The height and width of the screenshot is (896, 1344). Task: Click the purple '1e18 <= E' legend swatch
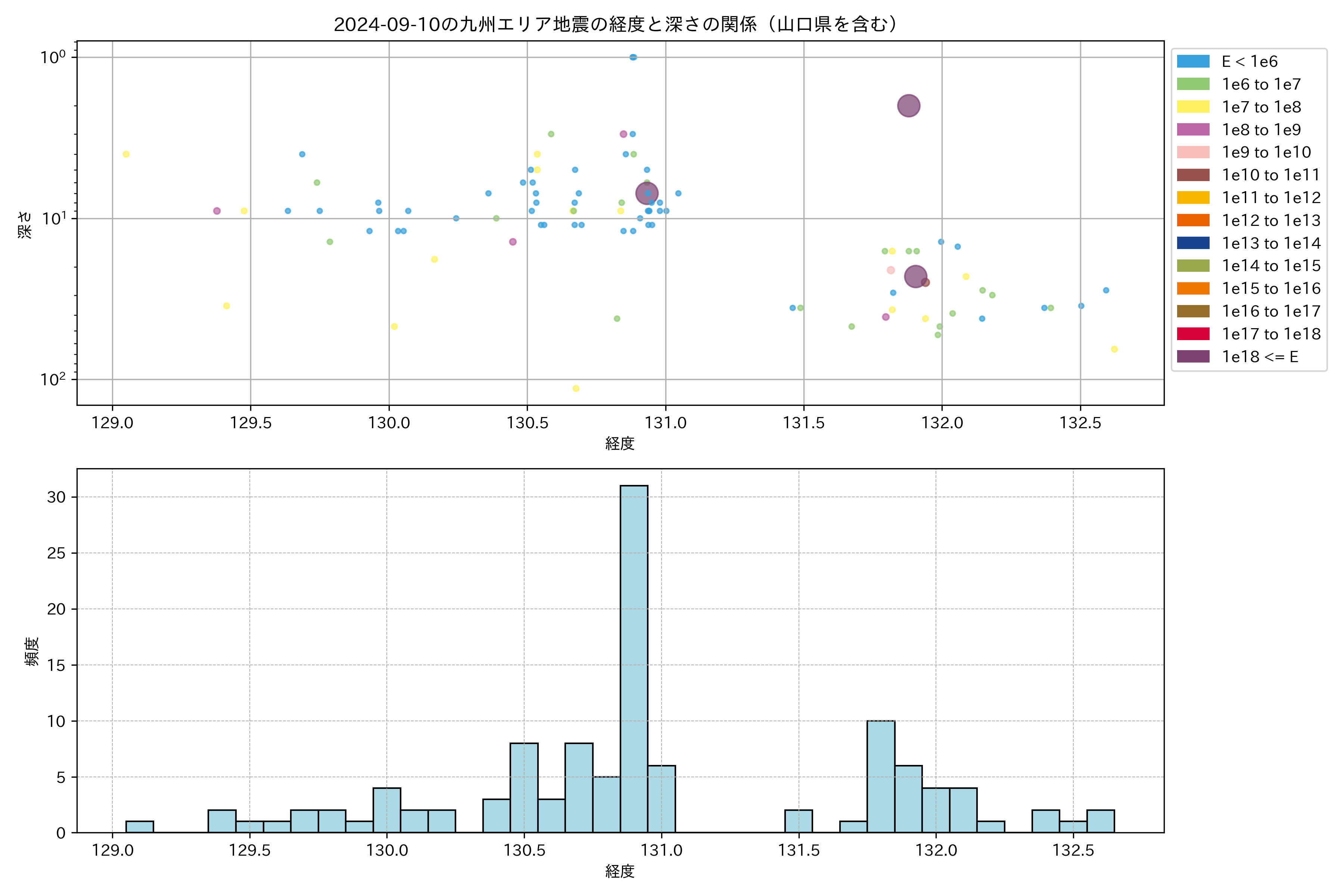1192,357
